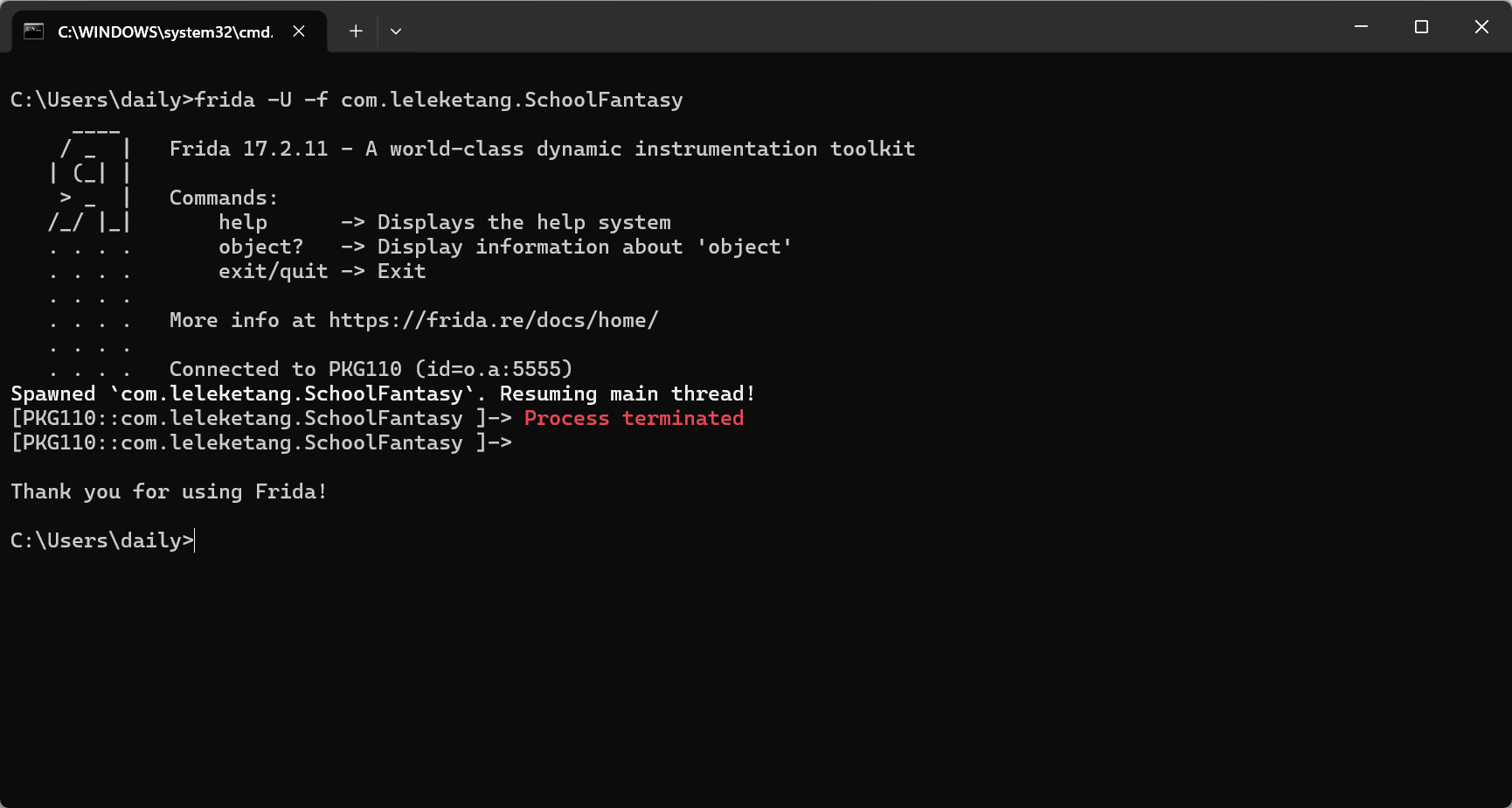
Task: Click the empty title bar area
Action: pos(874,28)
